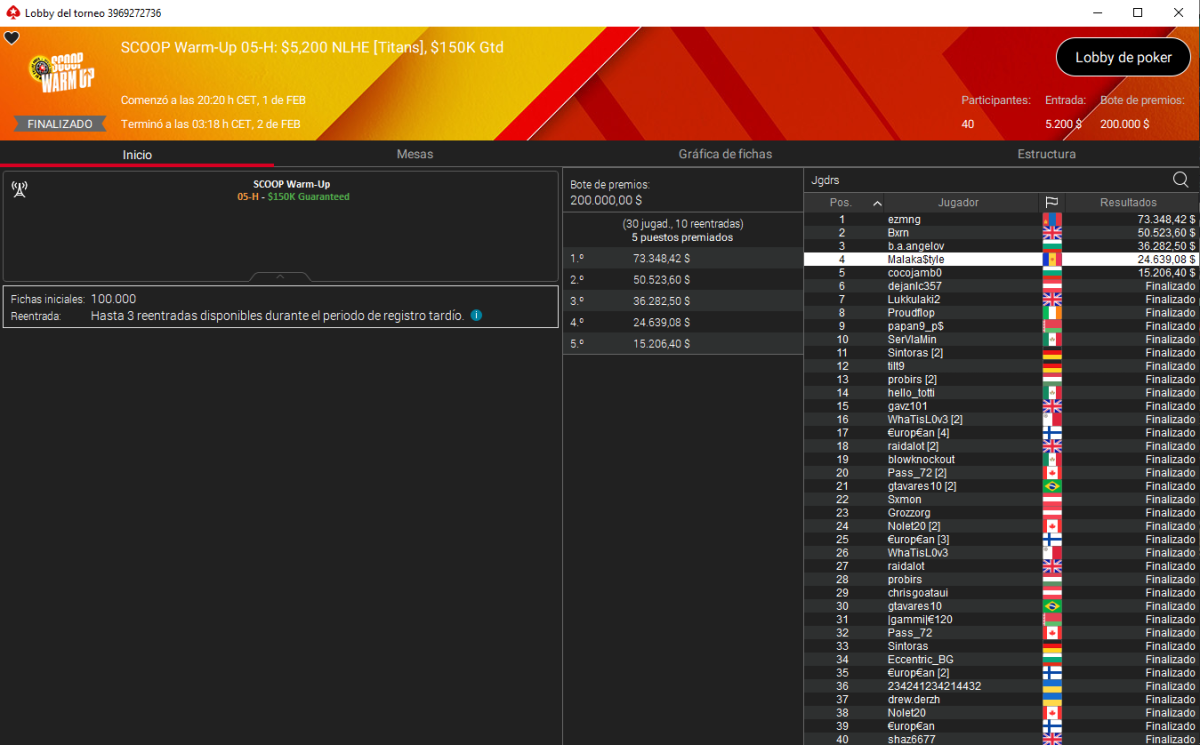The image size is (1200, 745).
Task: Click the Brazil flag next to gtavares10 [2]
Action: (x=1051, y=486)
